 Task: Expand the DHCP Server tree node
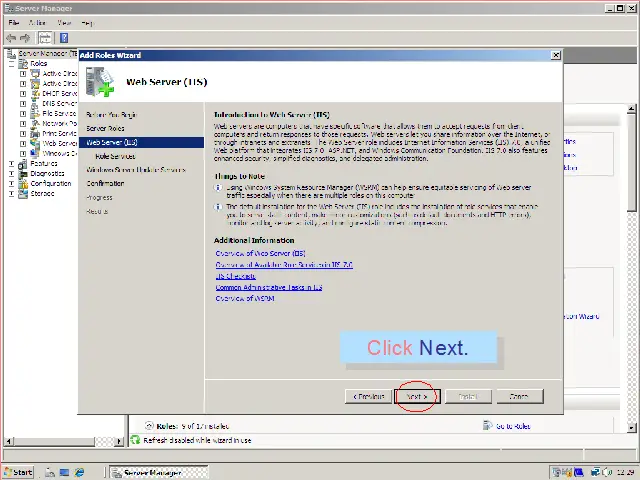click(23, 93)
